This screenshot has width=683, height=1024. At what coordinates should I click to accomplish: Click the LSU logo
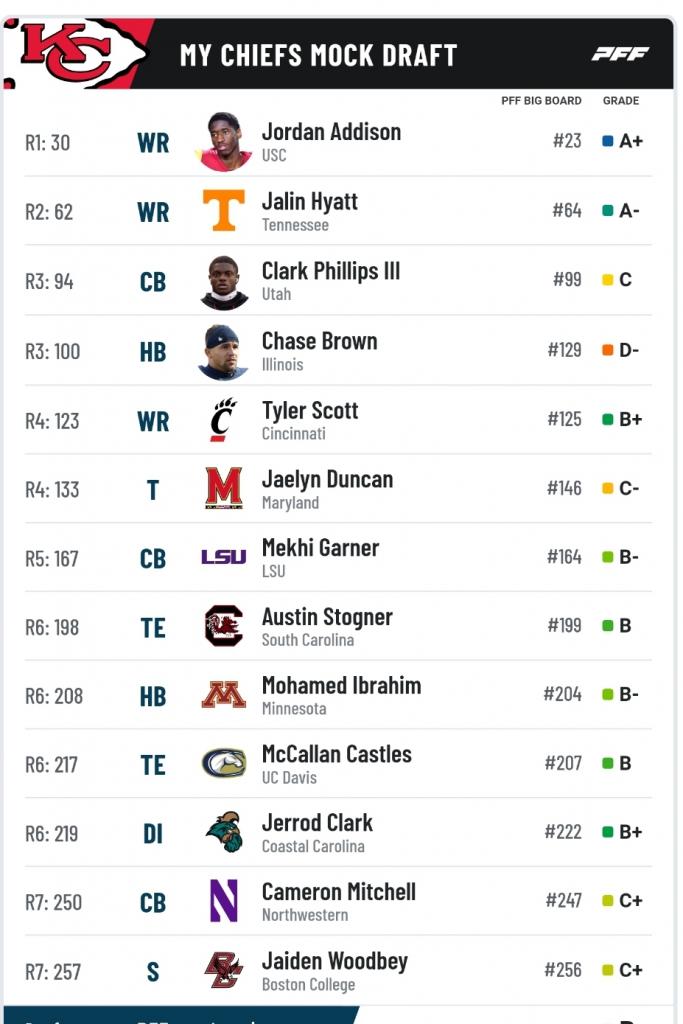tap(223, 556)
